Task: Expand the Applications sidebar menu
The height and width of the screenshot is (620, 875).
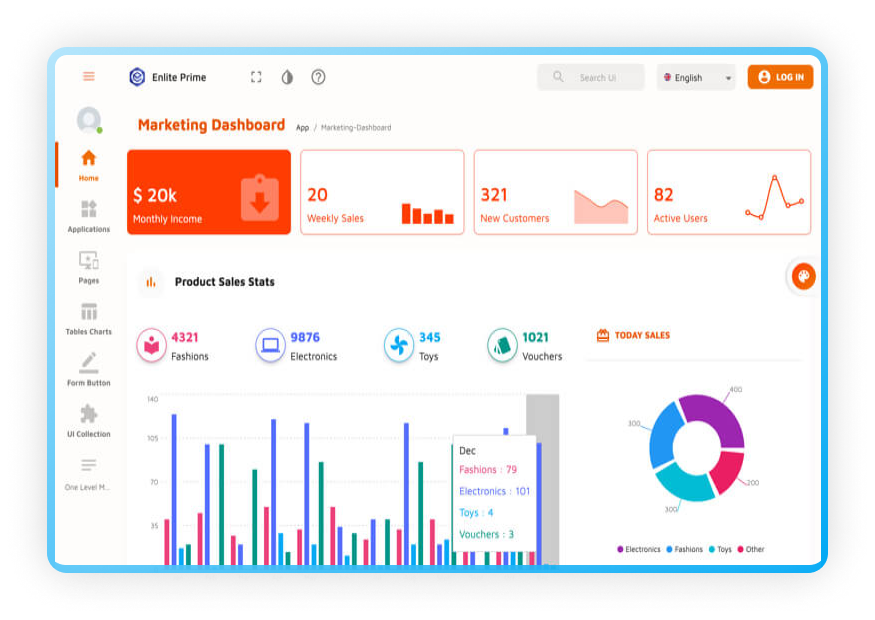Action: 89,215
